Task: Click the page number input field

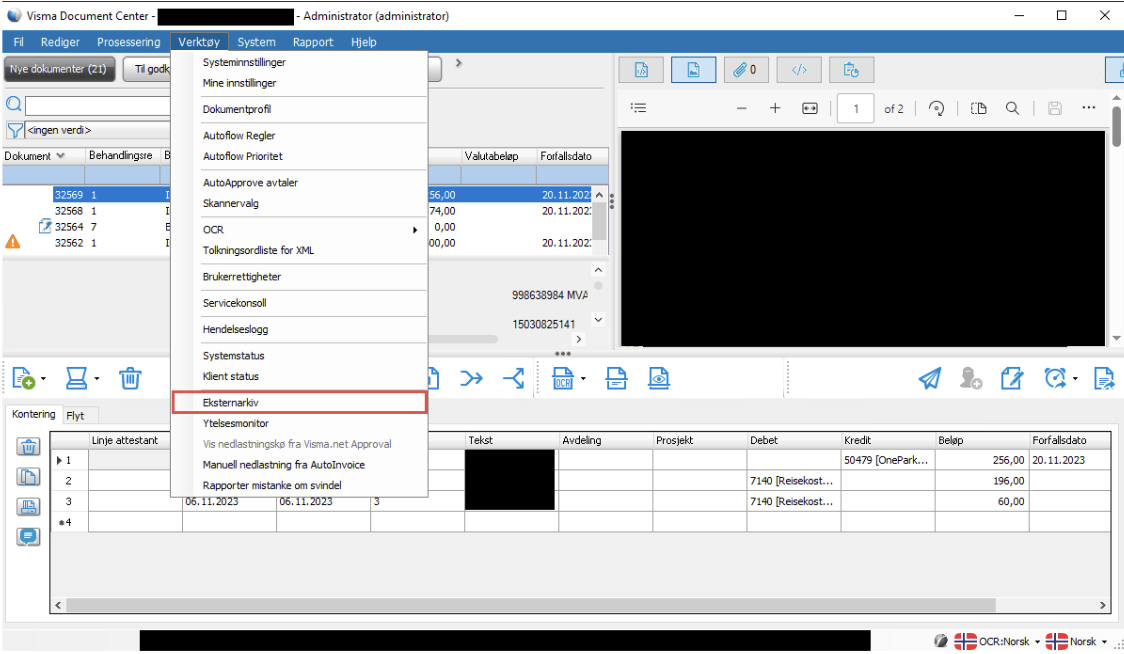Action: 856,108
